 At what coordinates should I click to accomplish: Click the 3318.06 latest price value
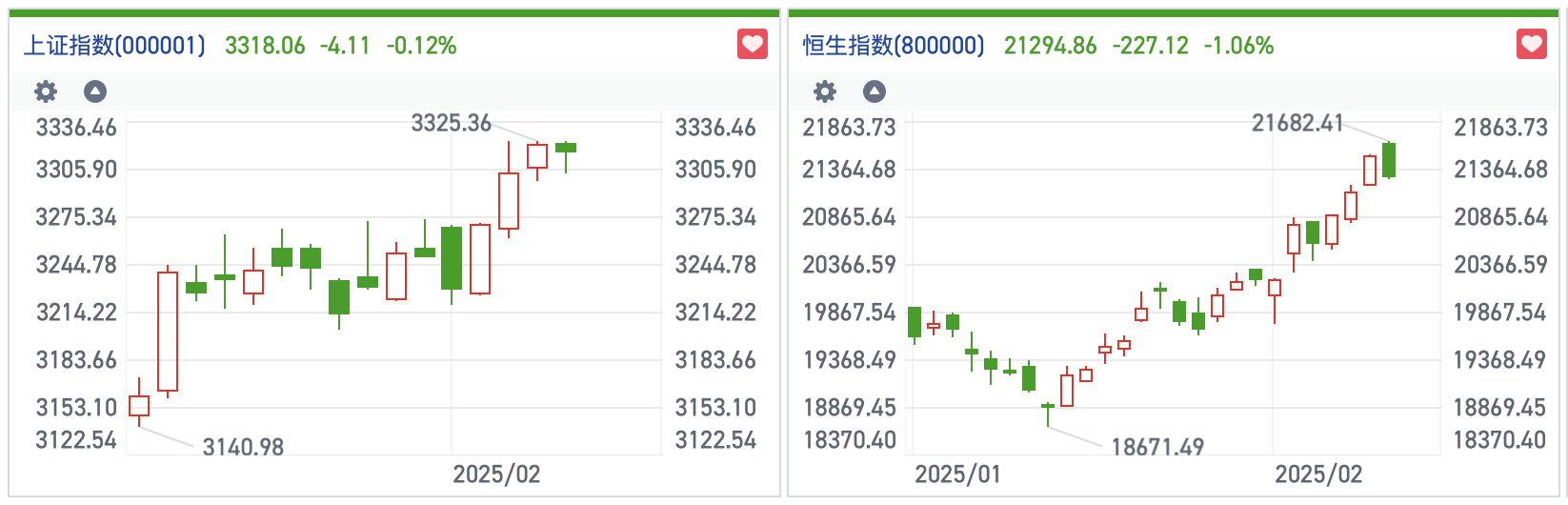pyautogui.click(x=265, y=46)
